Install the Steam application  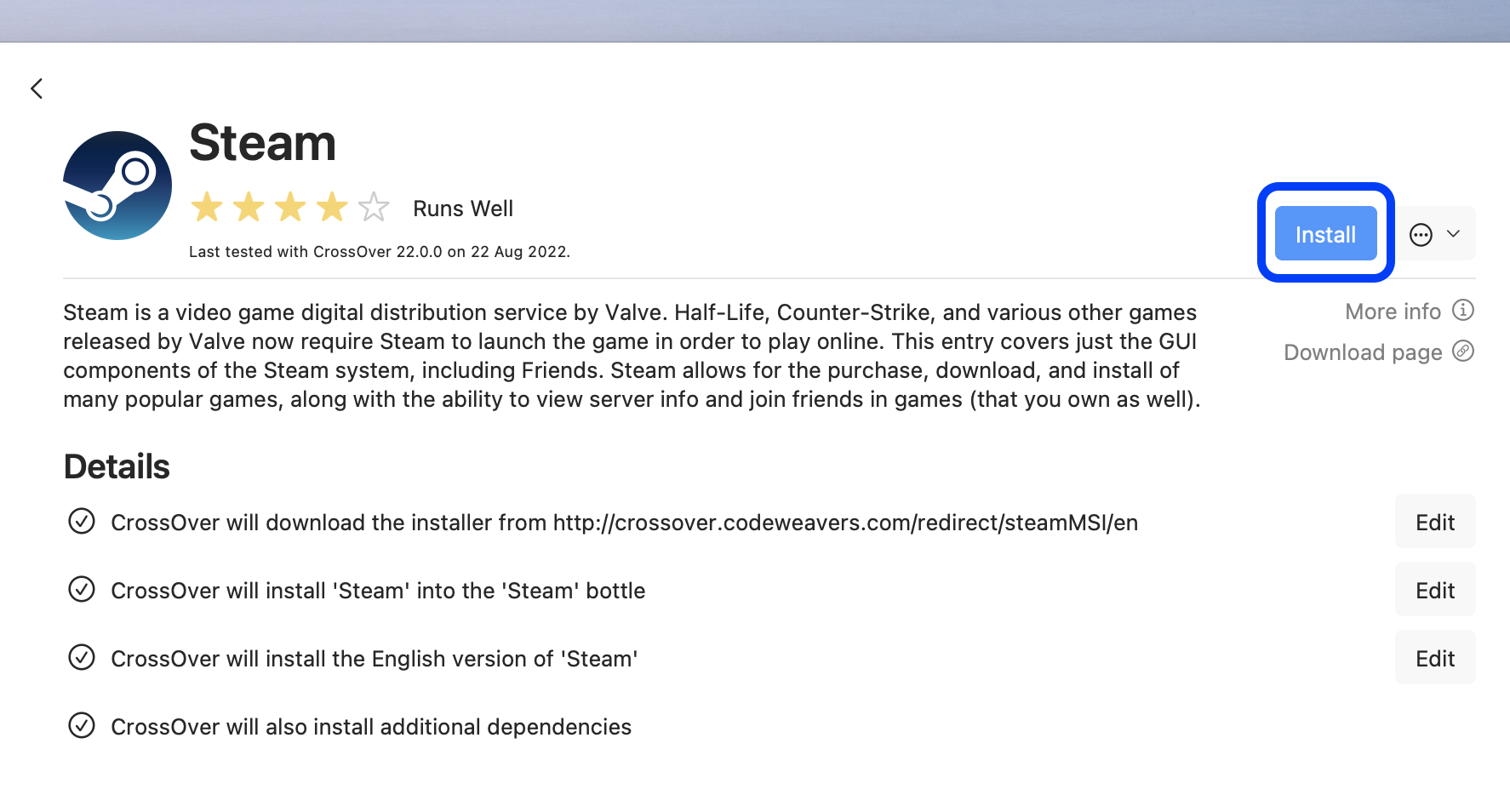click(x=1325, y=233)
